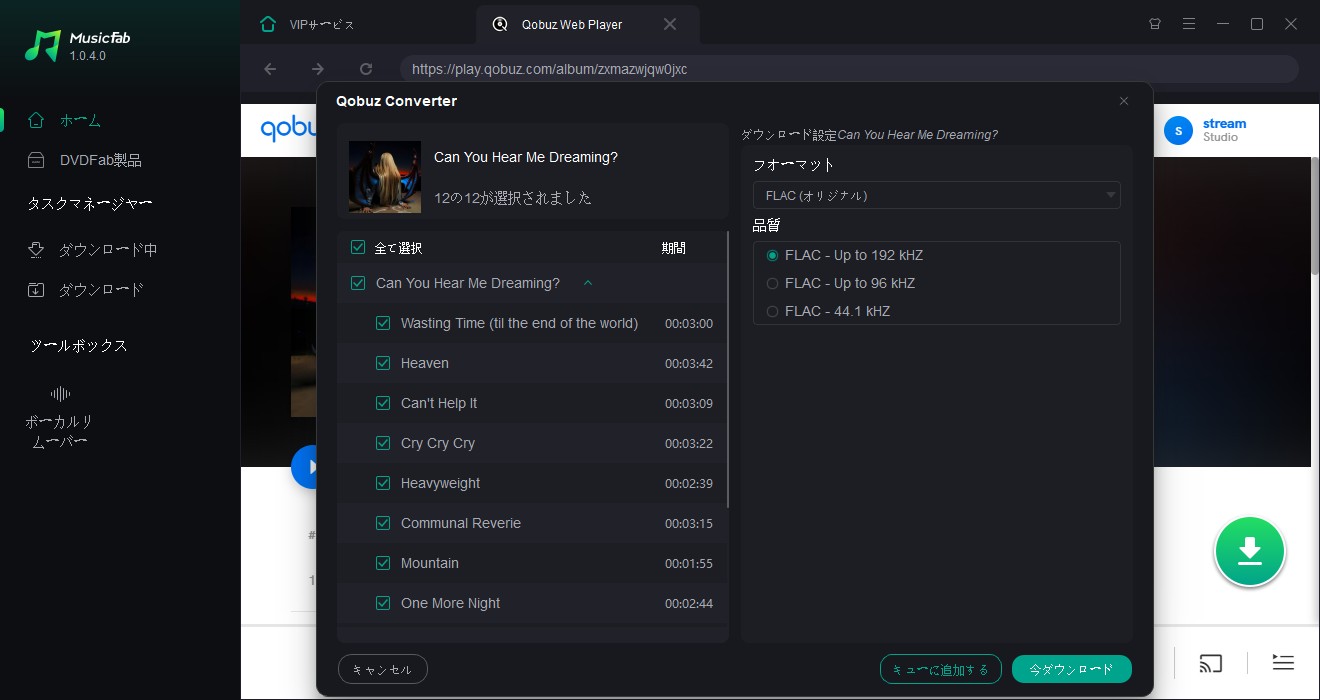Click the browser back arrow

270,69
